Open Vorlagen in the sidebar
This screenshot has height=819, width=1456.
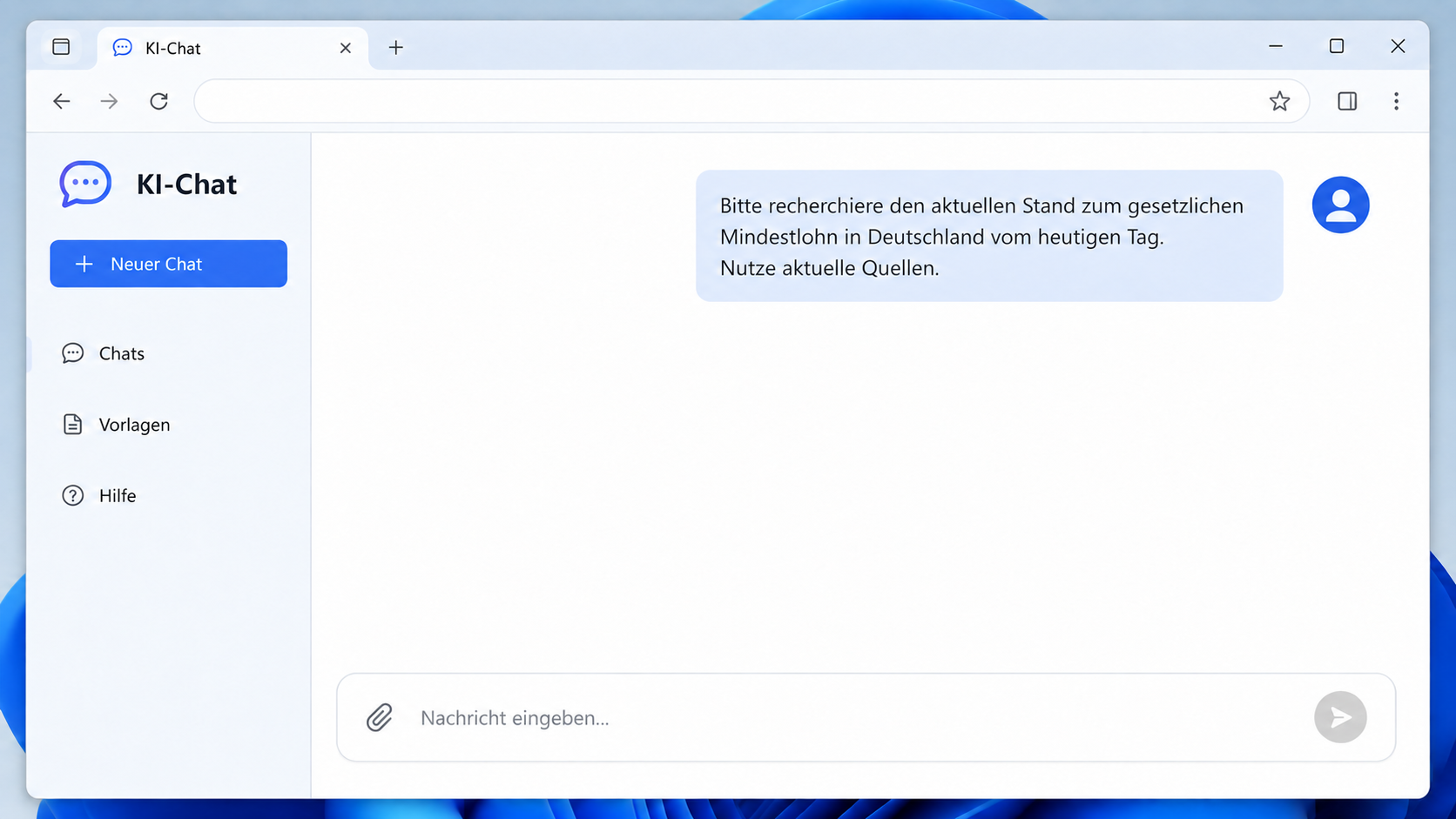[x=116, y=425]
